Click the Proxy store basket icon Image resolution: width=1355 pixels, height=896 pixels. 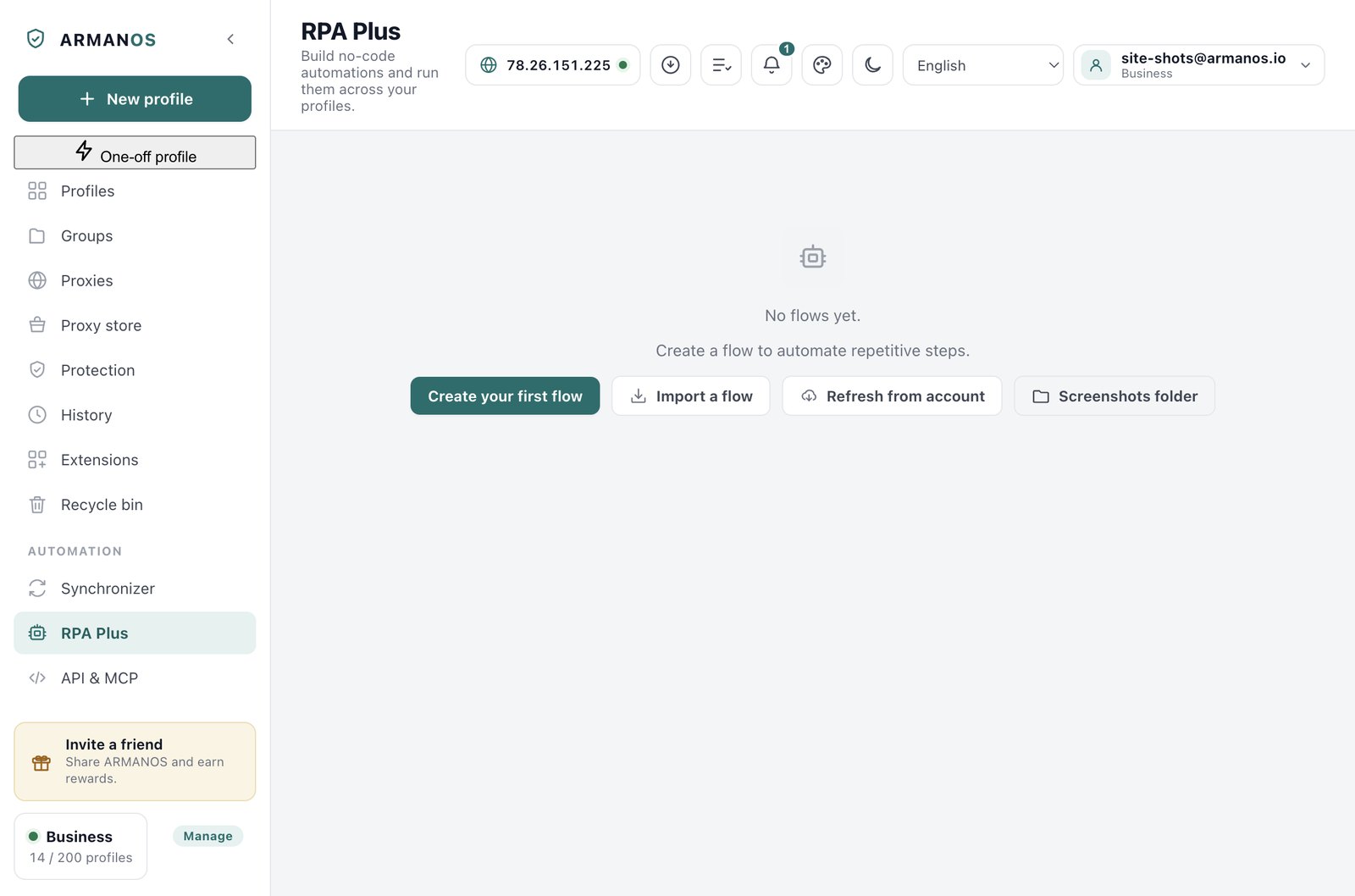click(37, 326)
